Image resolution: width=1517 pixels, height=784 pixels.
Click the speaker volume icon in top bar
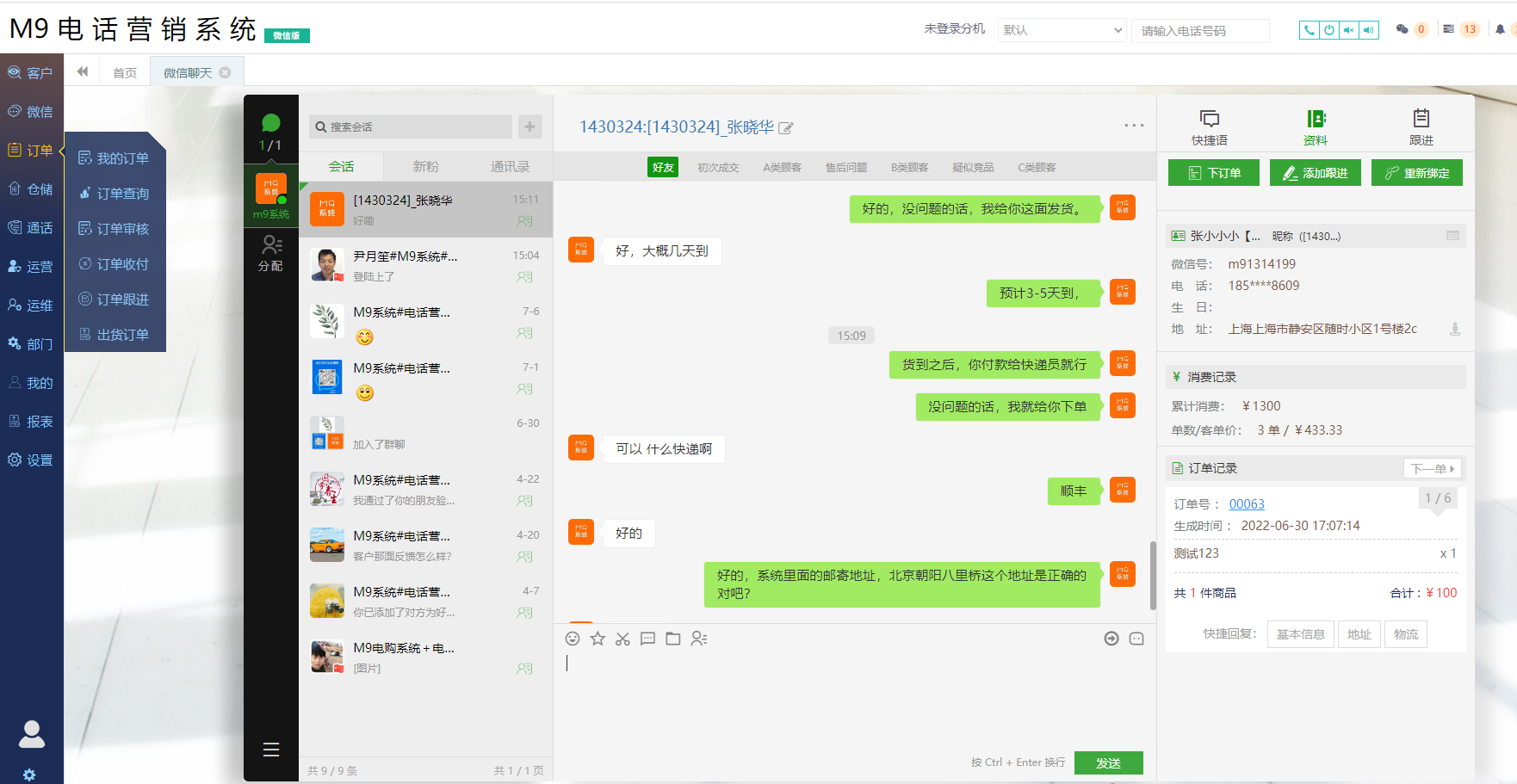(1369, 30)
